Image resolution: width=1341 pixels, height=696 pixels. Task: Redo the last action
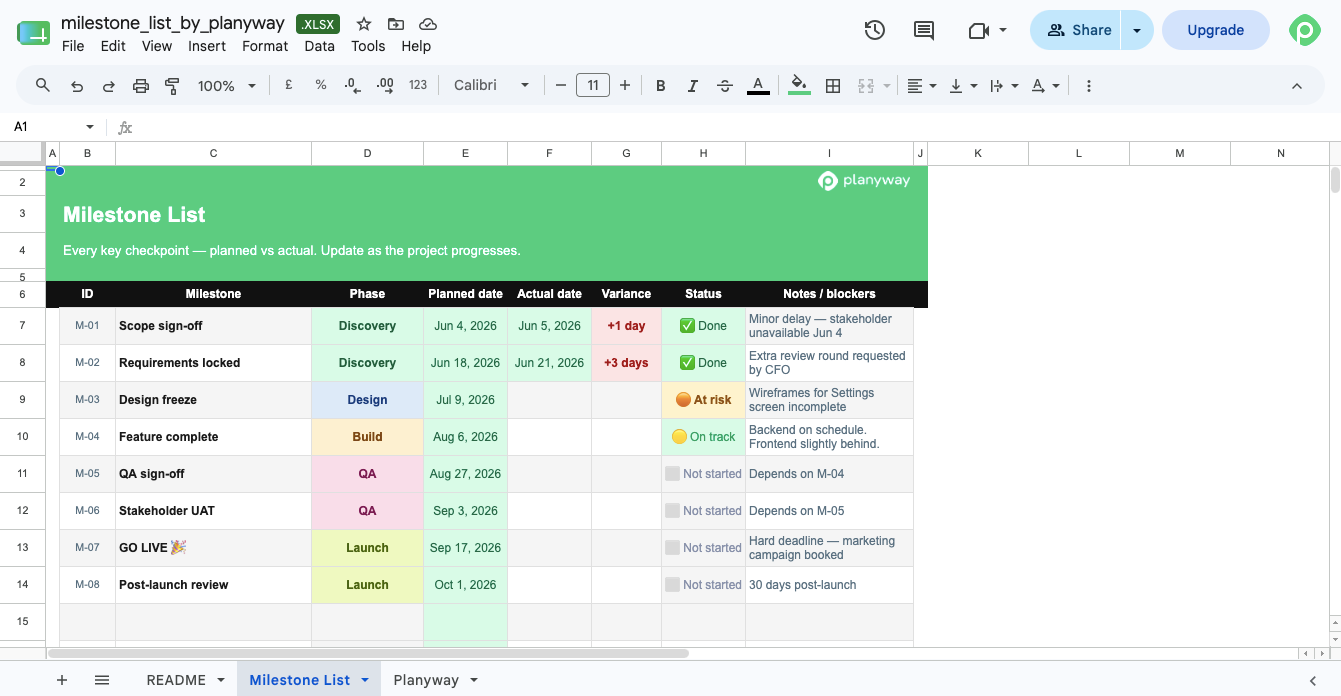pos(109,86)
